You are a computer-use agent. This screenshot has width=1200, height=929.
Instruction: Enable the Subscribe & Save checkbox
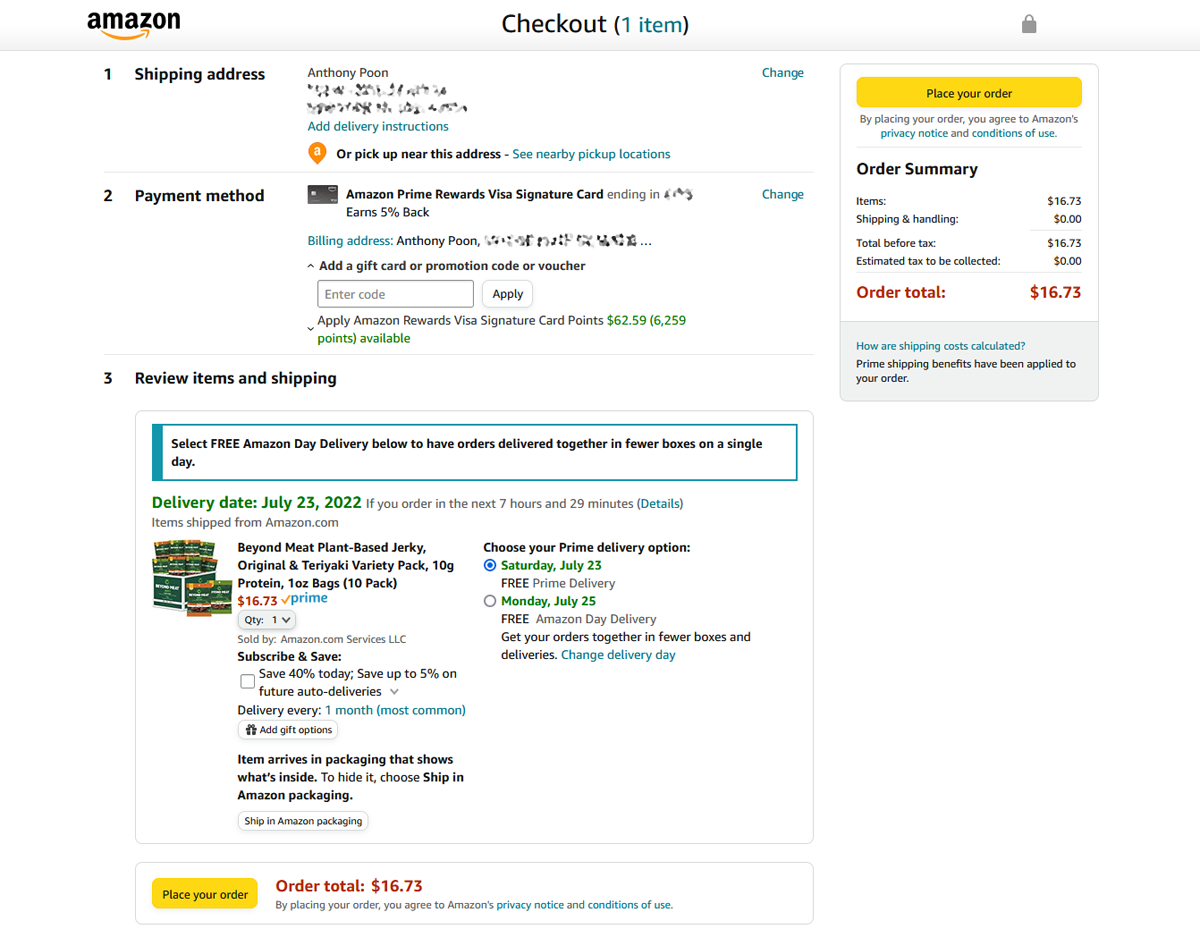pyautogui.click(x=247, y=682)
